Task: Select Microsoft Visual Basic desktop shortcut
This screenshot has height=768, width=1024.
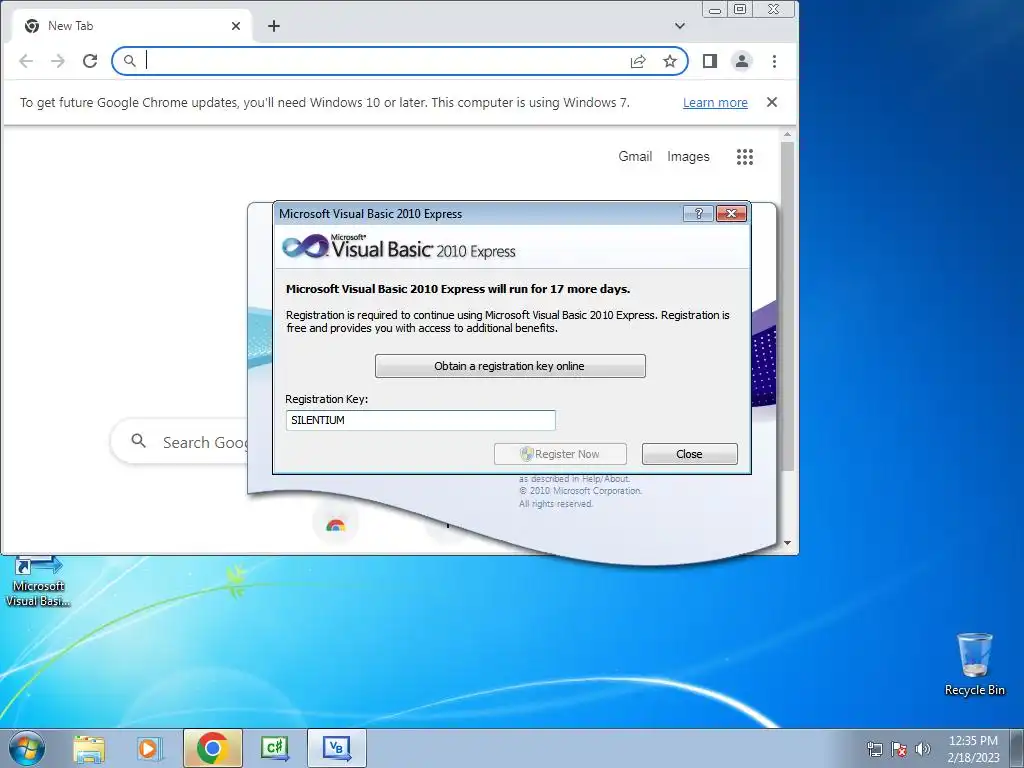Action: [38, 583]
